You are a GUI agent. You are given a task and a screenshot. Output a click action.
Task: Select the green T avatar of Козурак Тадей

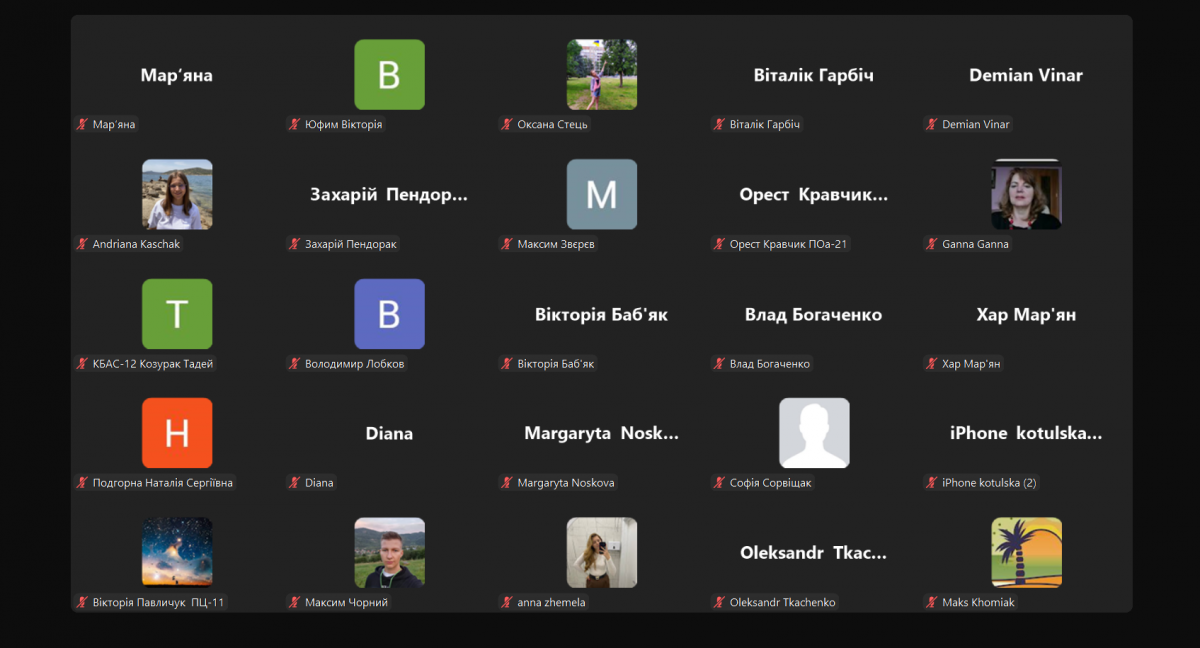[177, 314]
